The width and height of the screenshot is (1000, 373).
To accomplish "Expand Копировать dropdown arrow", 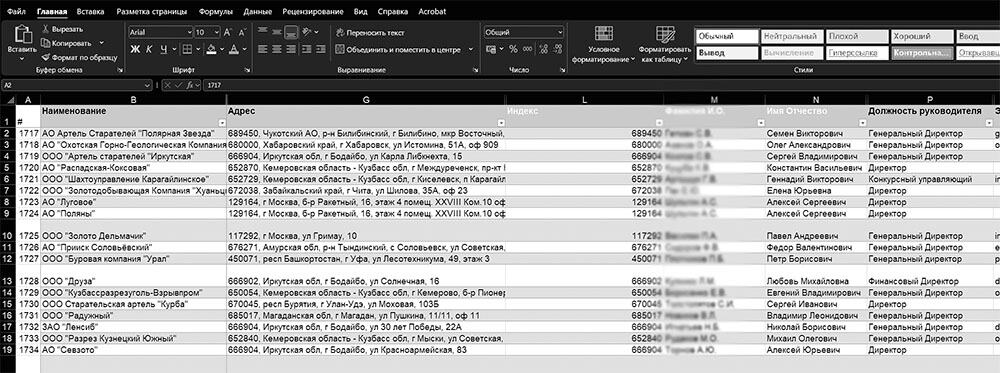I will [x=101, y=43].
